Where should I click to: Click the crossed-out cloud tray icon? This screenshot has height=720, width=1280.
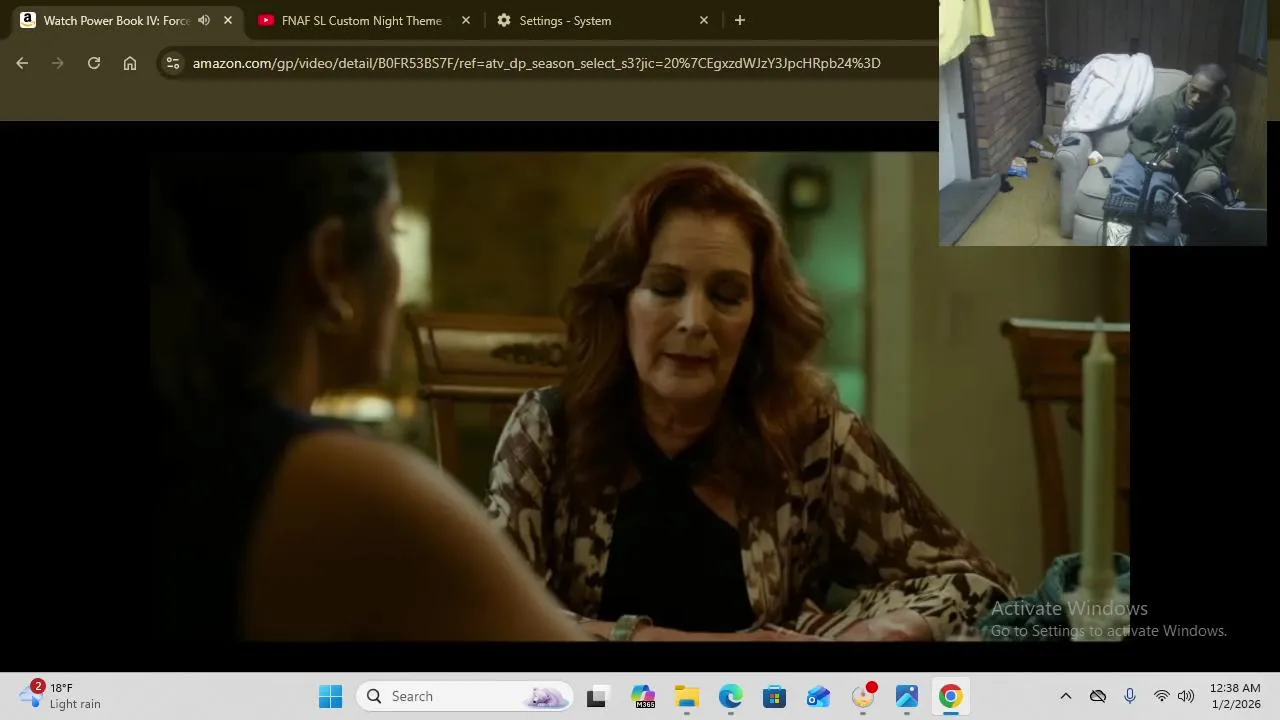coord(1098,696)
